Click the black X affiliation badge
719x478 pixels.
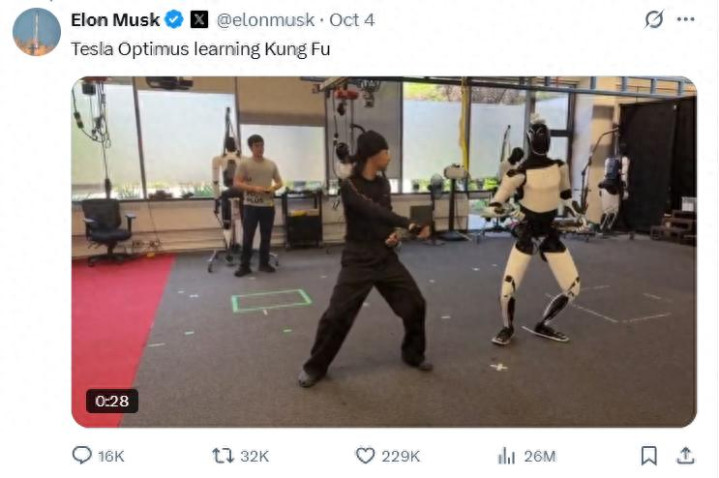pos(199,20)
